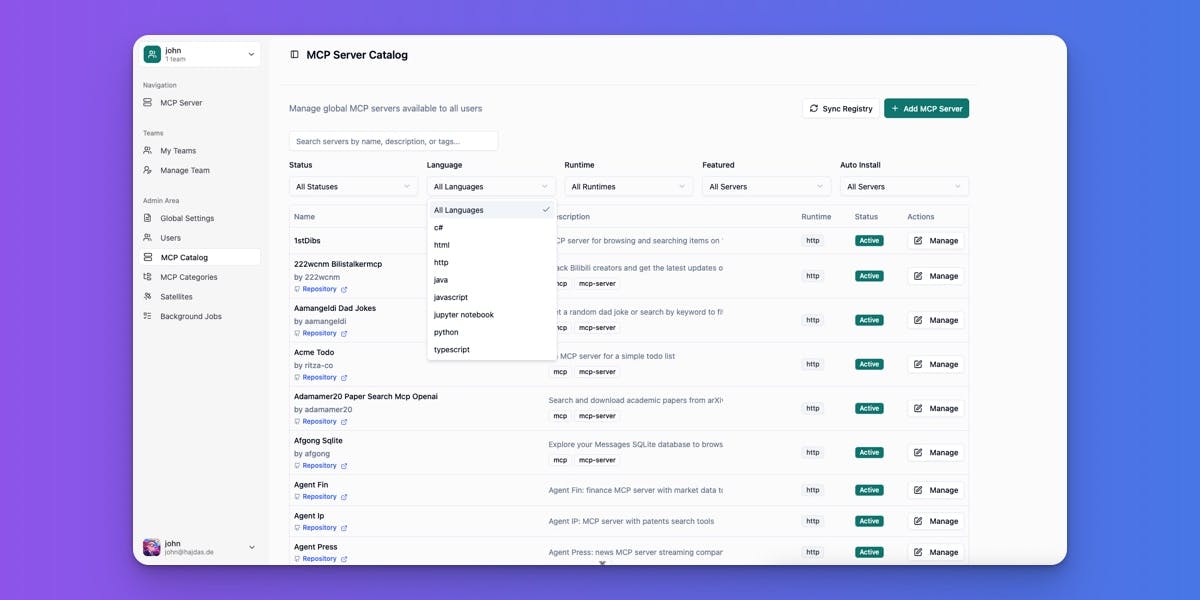This screenshot has width=1200, height=600.
Task: Click Add MCP Server button
Action: pos(926,108)
